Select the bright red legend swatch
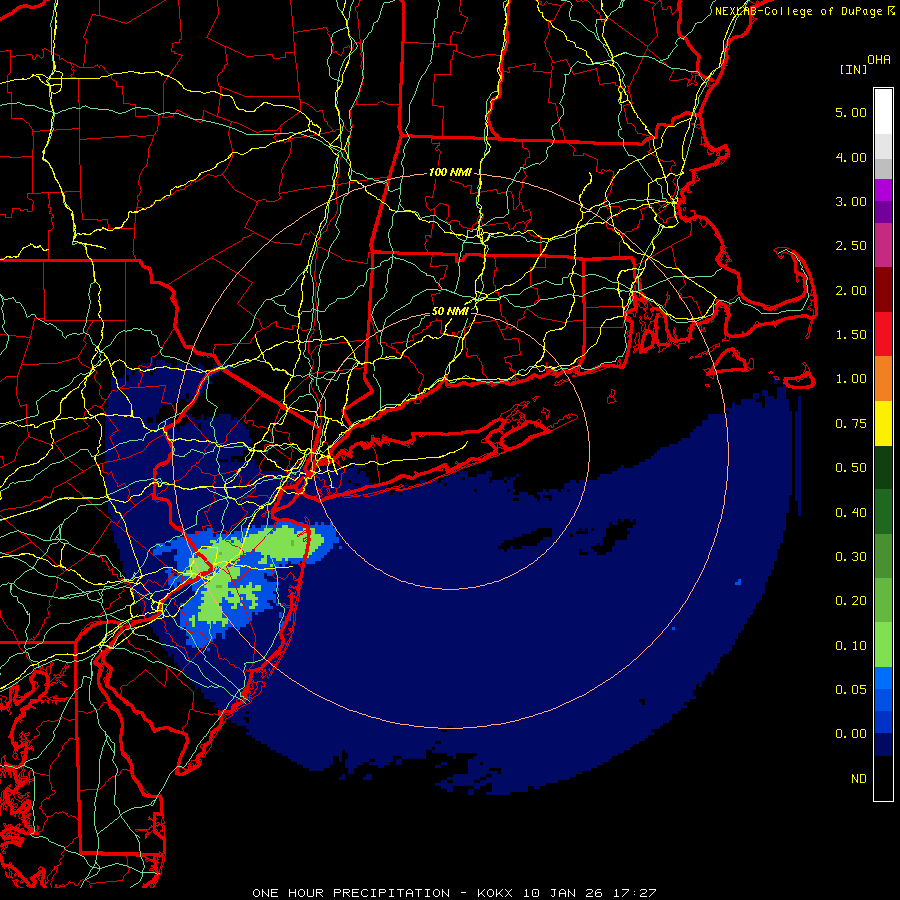Viewport: 900px width, 900px height. pyautogui.click(x=883, y=334)
